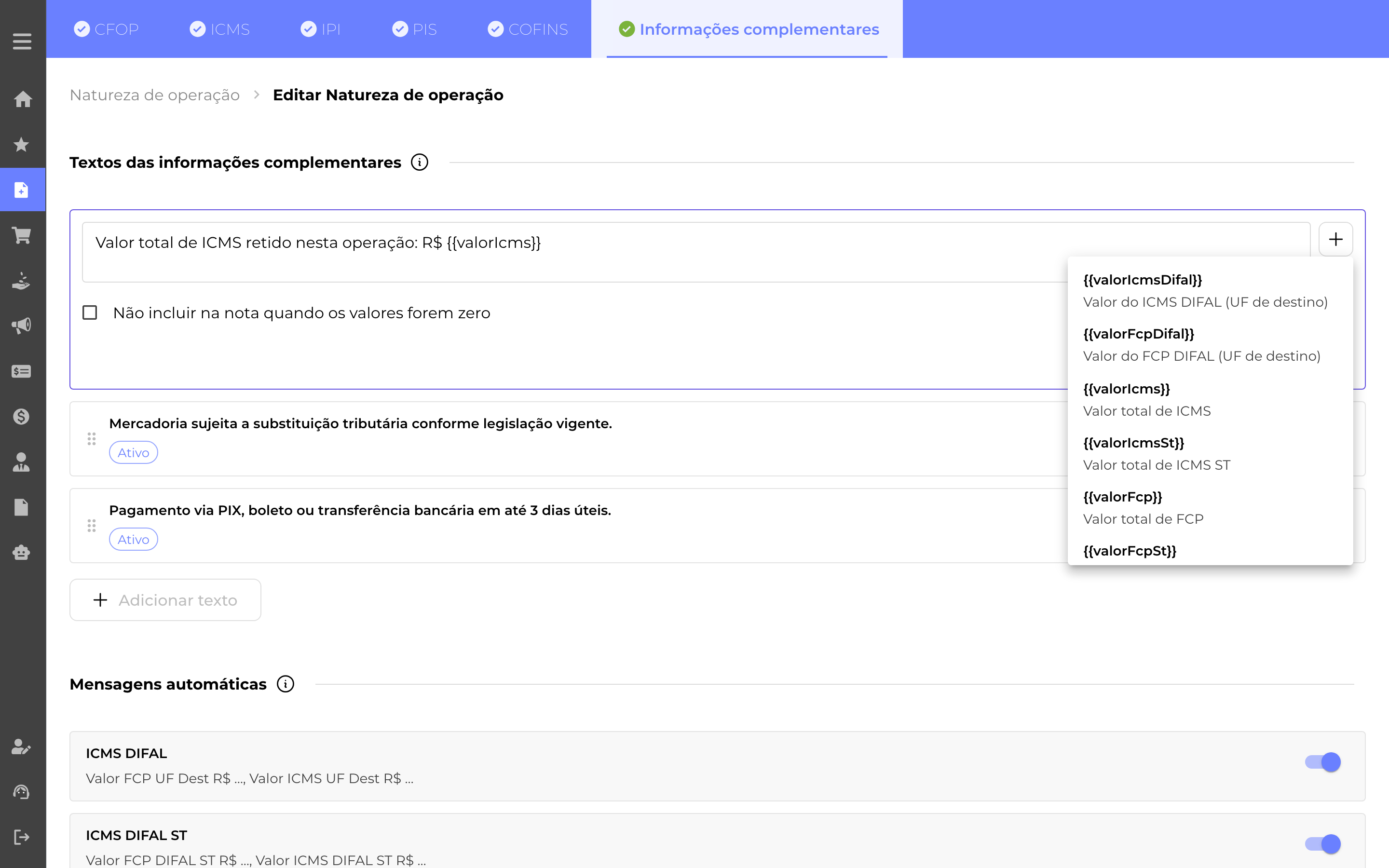Viewport: 1389px width, 868px height.
Task: Select {{valorIcmsSt}} variable option
Action: (1210, 453)
